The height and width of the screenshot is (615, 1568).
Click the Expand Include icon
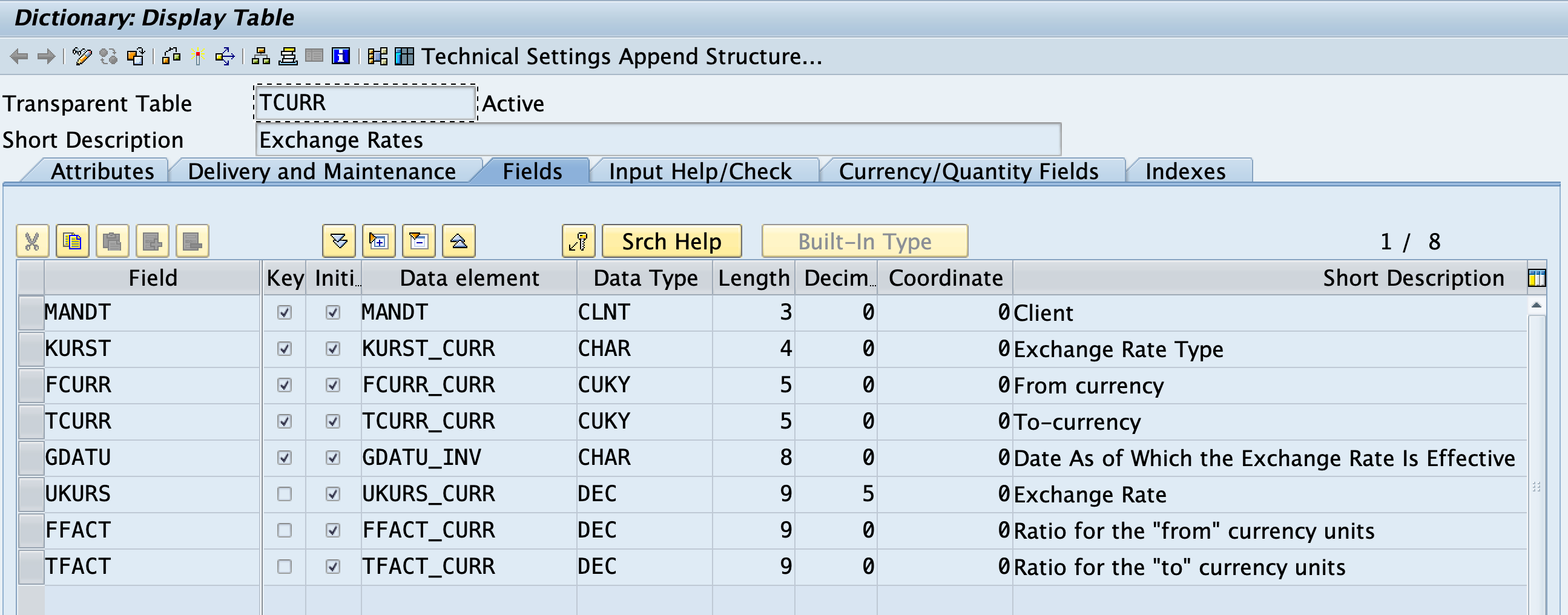coord(378,241)
